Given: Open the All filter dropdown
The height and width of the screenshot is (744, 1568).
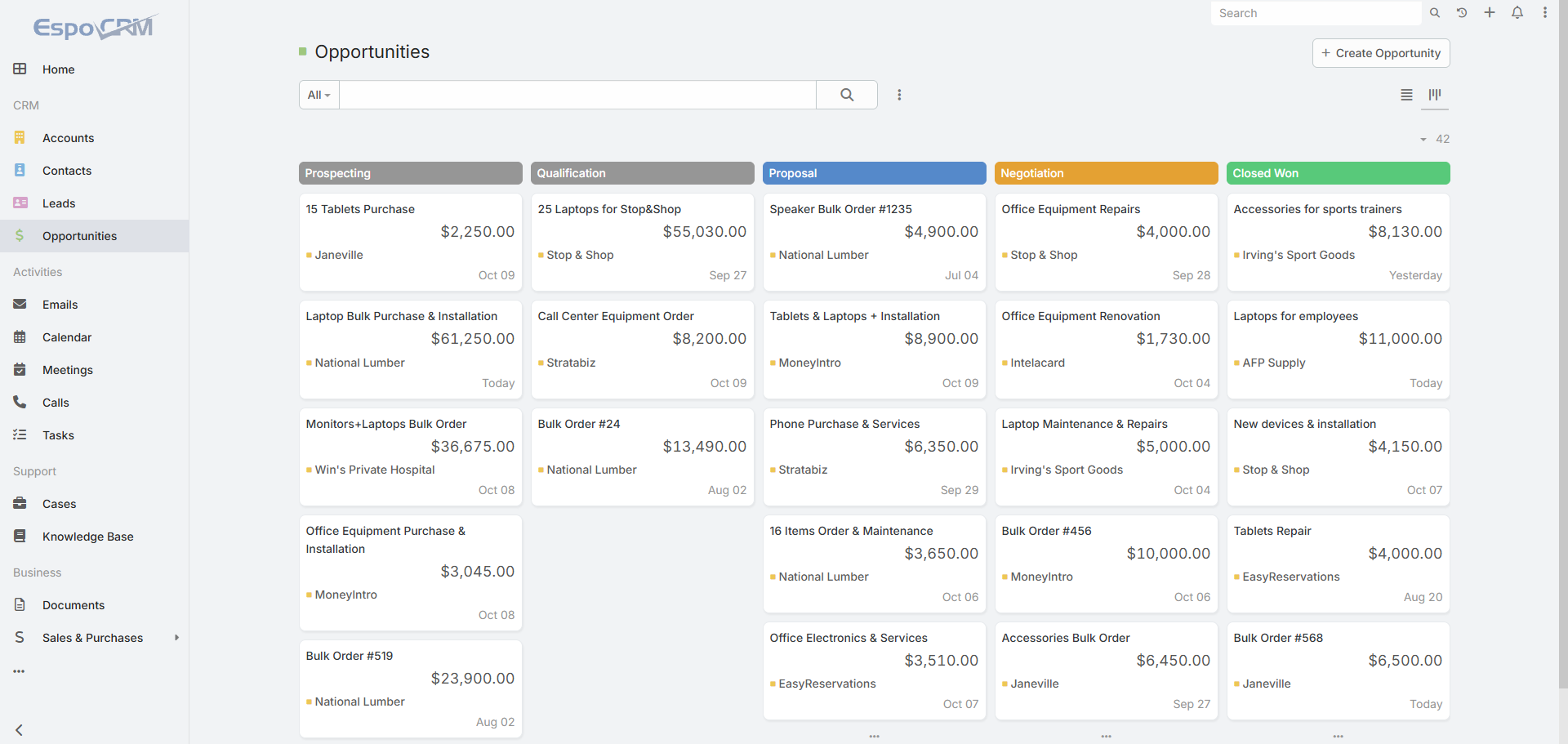Looking at the screenshot, I should (x=319, y=95).
